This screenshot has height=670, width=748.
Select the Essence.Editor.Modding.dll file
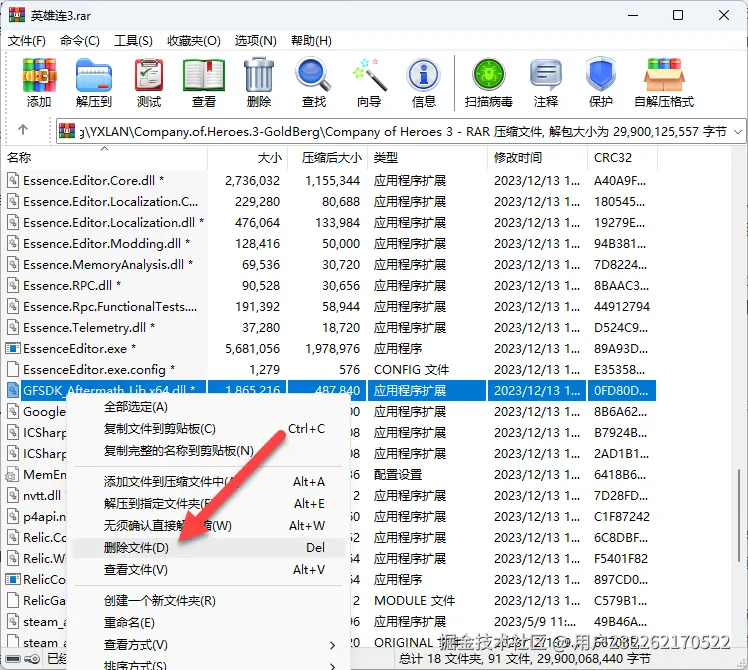coord(106,243)
